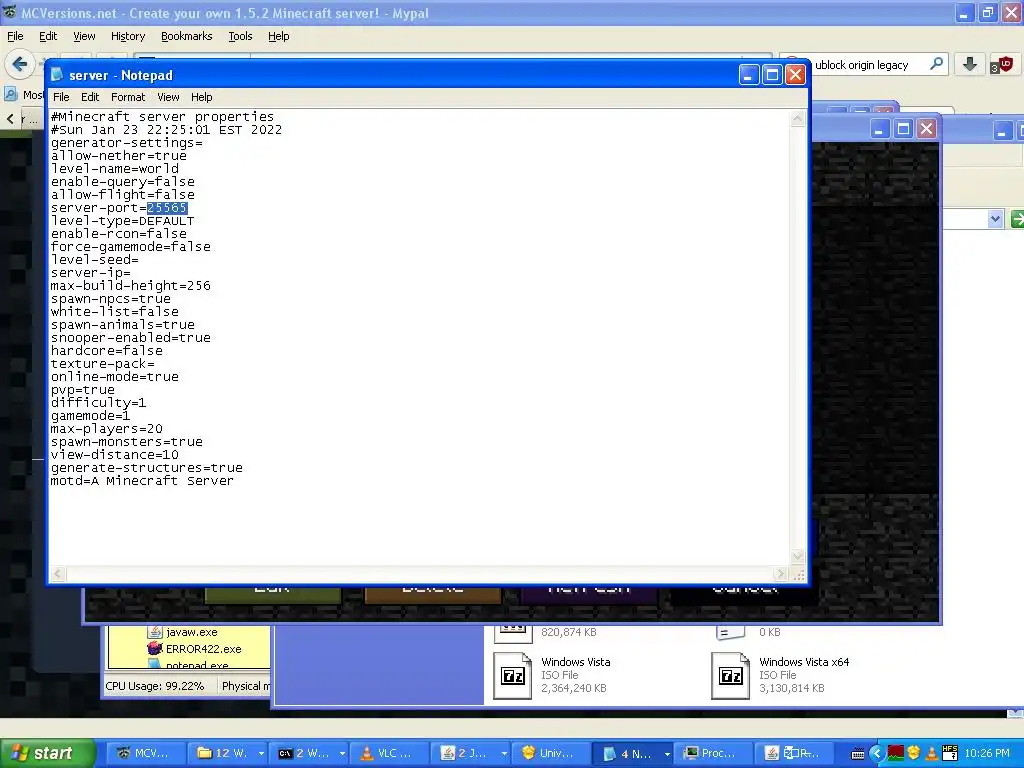Click the tab scroll left chevron in Mypal
The width and height of the screenshot is (1024, 768).
(10, 119)
